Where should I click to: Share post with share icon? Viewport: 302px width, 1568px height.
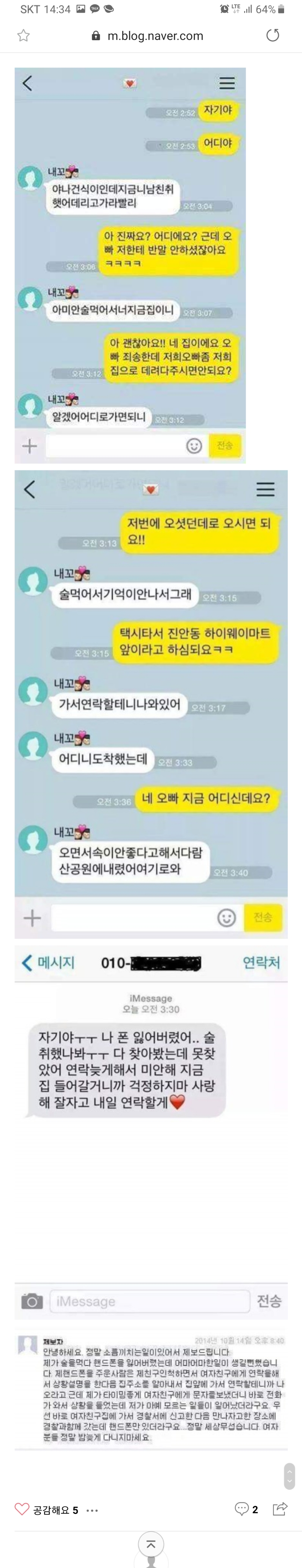tap(280, 1508)
